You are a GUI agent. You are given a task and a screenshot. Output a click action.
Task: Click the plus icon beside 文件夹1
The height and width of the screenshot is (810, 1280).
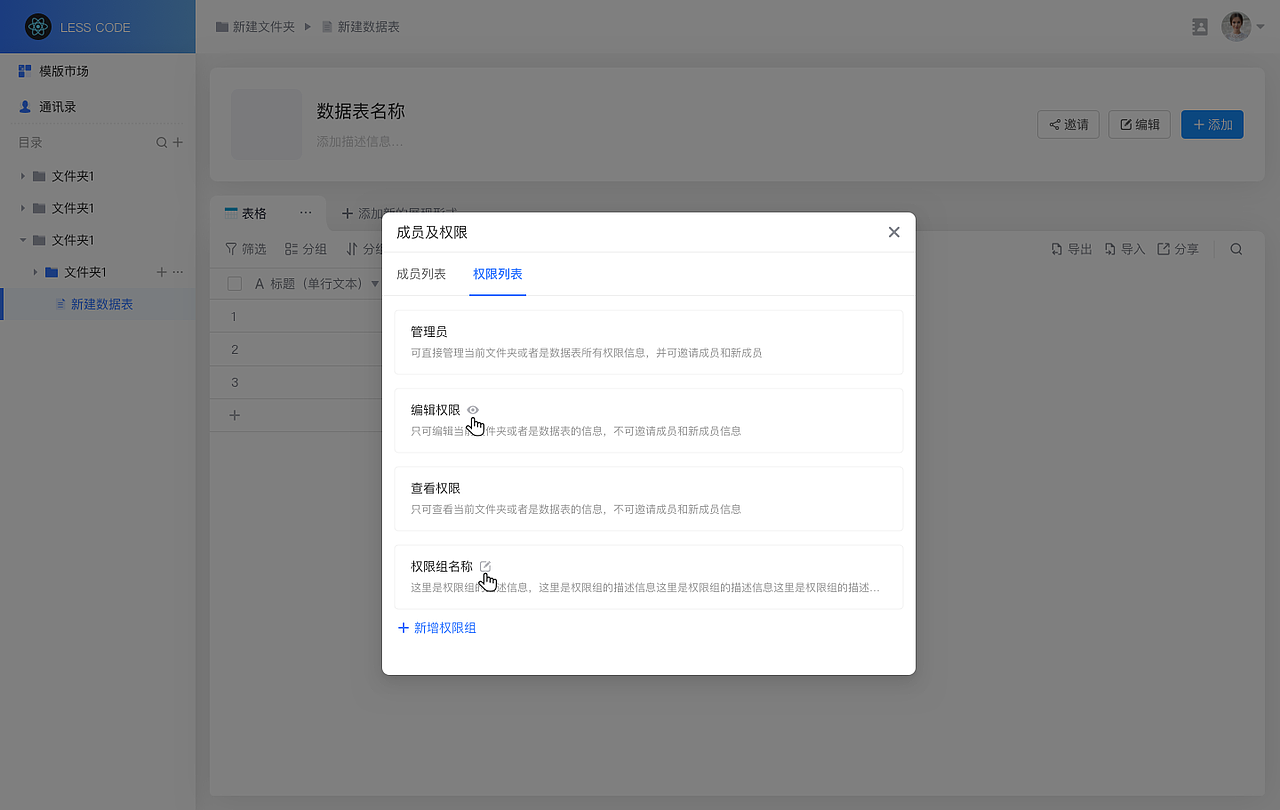point(160,271)
